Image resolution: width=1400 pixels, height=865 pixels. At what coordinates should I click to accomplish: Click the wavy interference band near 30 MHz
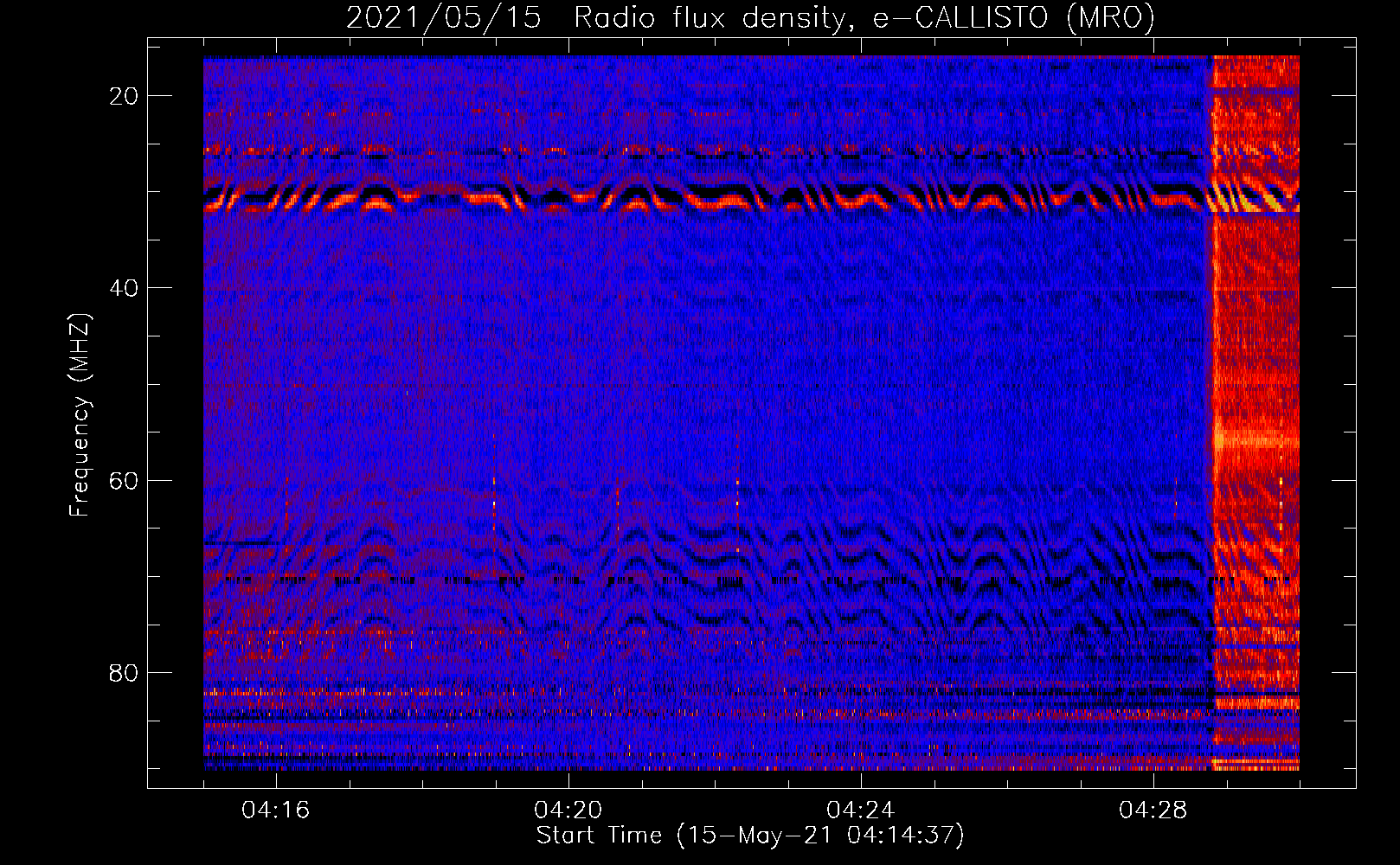point(751,197)
